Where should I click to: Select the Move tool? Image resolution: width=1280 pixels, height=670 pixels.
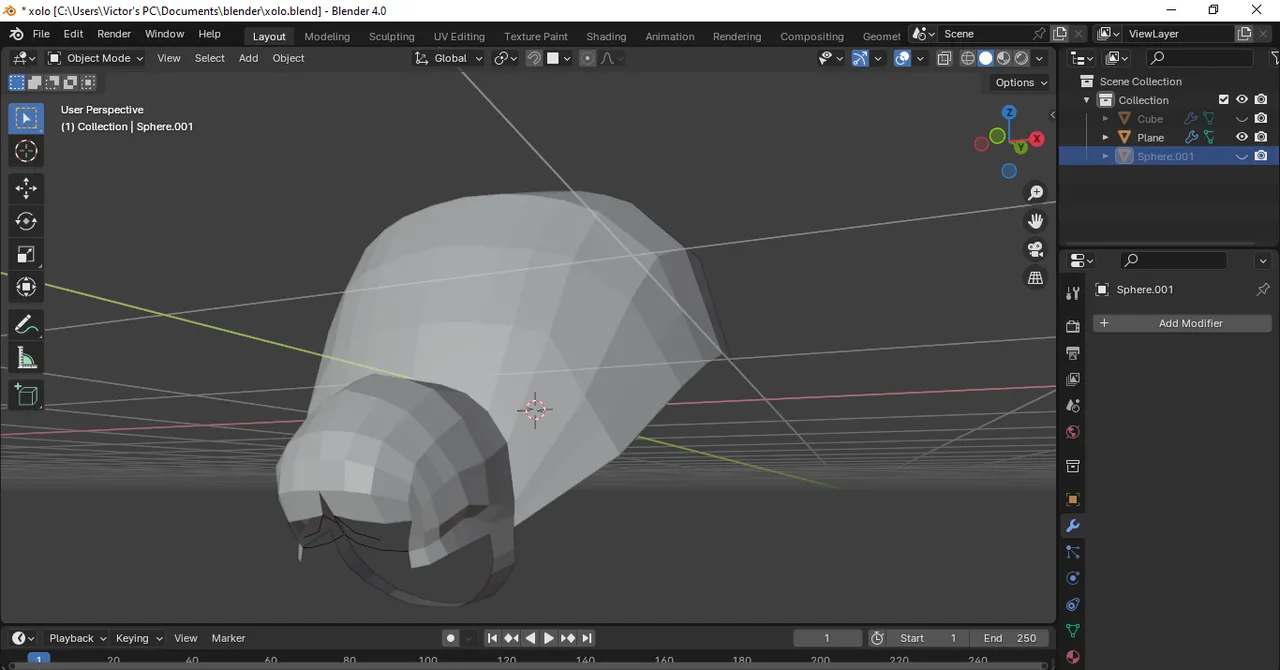pyautogui.click(x=26, y=188)
